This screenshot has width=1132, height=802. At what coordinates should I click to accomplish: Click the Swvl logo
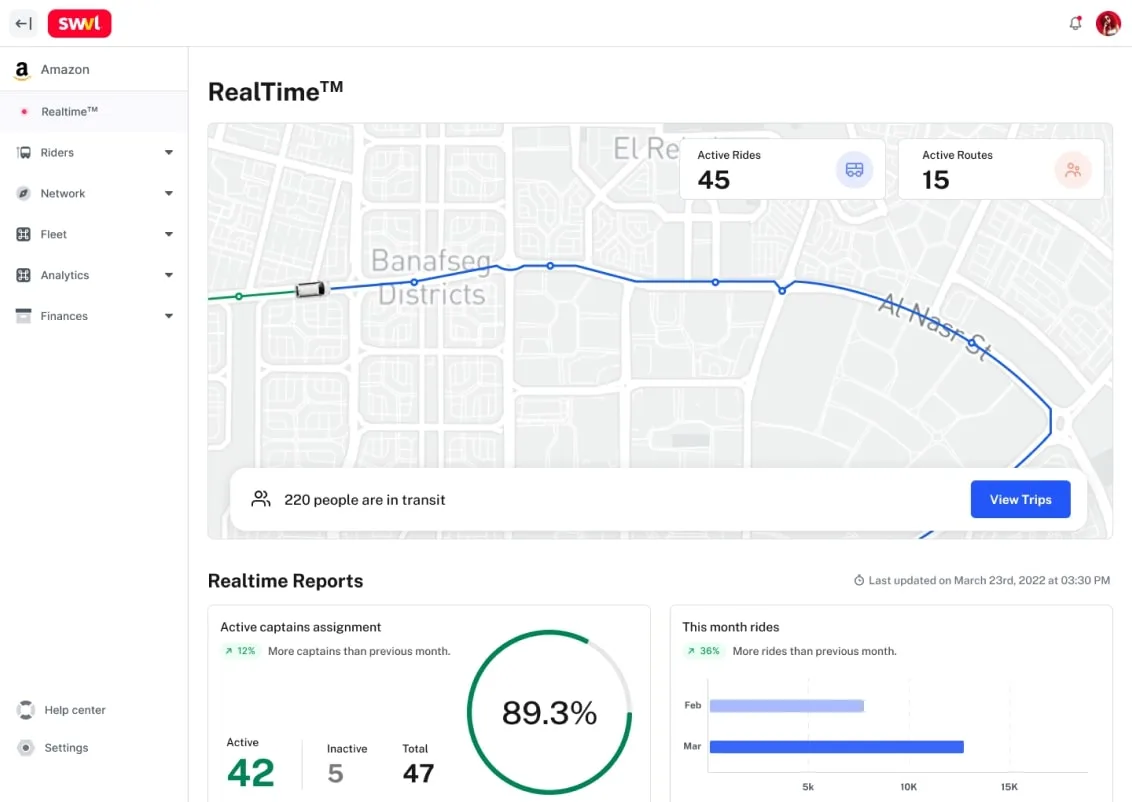pyautogui.click(x=79, y=24)
